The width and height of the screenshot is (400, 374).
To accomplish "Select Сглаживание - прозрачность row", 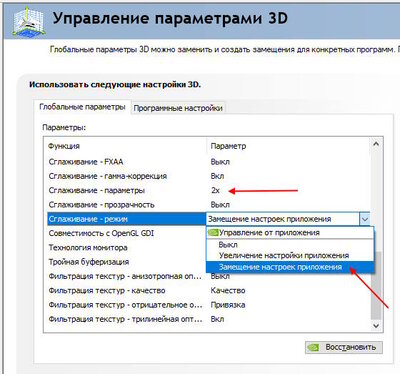I will tap(209, 205).
